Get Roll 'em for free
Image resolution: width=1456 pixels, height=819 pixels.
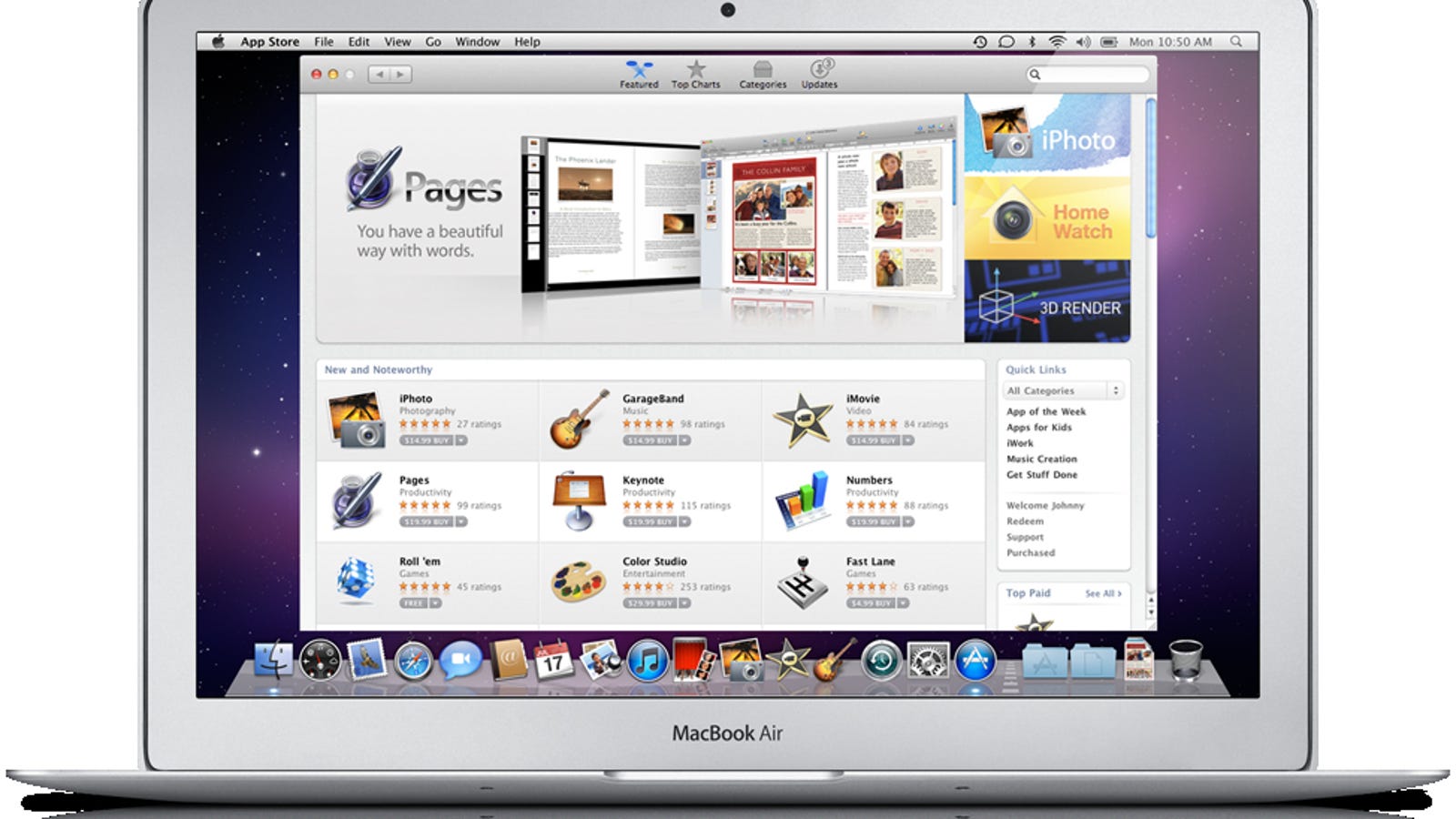[413, 603]
